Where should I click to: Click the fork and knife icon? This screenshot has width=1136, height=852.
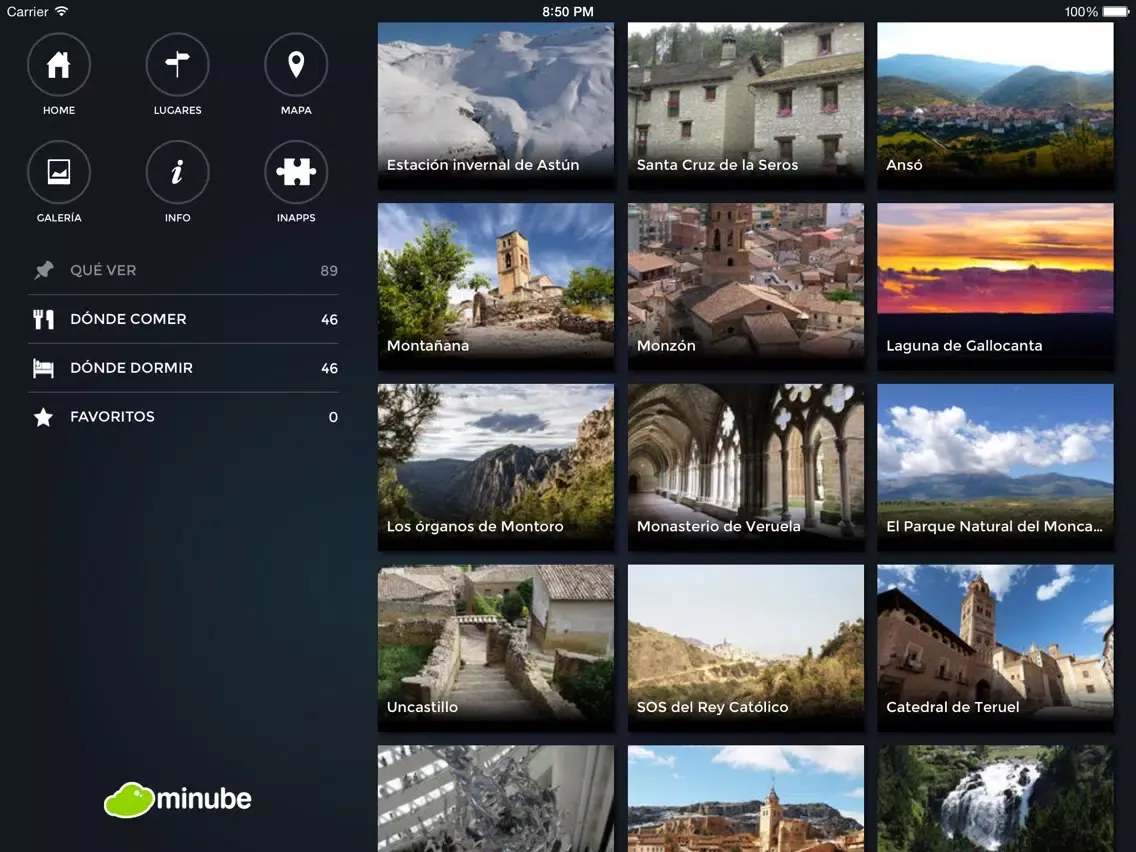point(43,319)
